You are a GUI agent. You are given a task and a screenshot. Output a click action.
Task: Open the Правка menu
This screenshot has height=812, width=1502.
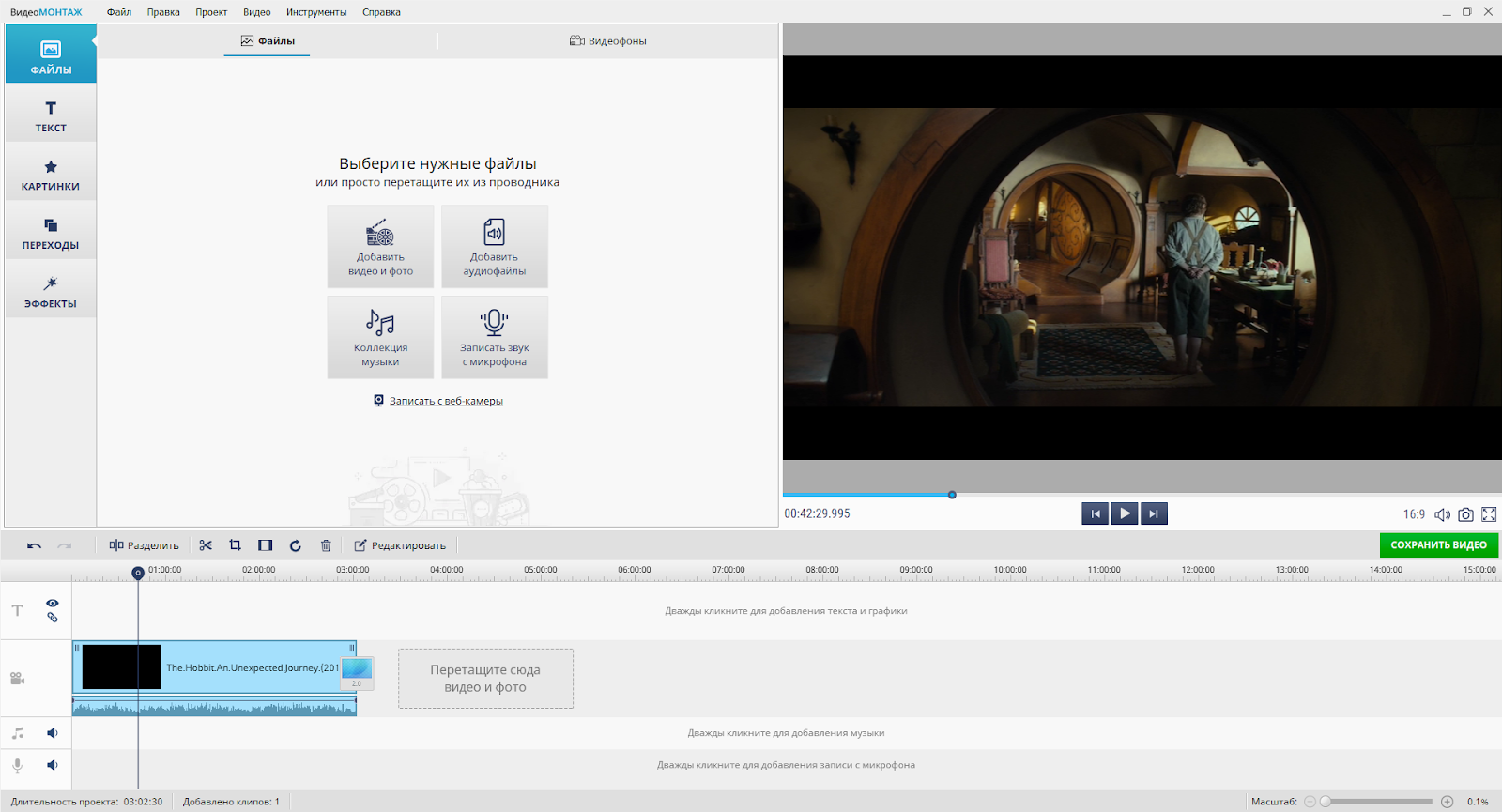click(x=163, y=12)
